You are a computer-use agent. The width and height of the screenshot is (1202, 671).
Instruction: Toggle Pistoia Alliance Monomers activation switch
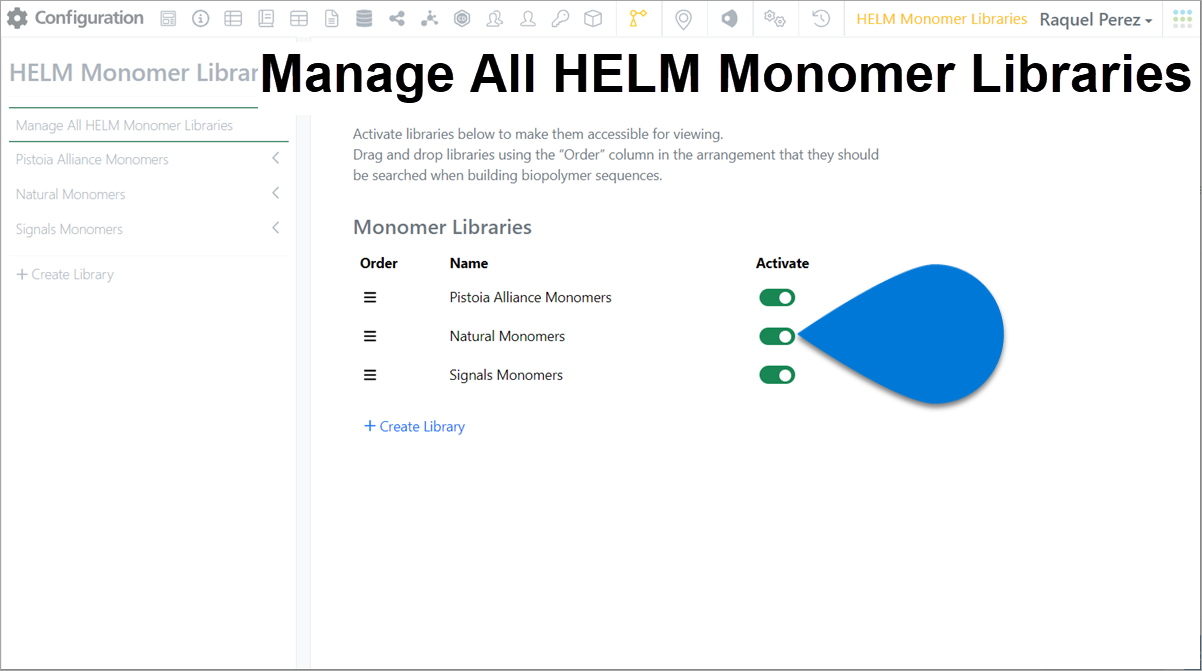[777, 297]
